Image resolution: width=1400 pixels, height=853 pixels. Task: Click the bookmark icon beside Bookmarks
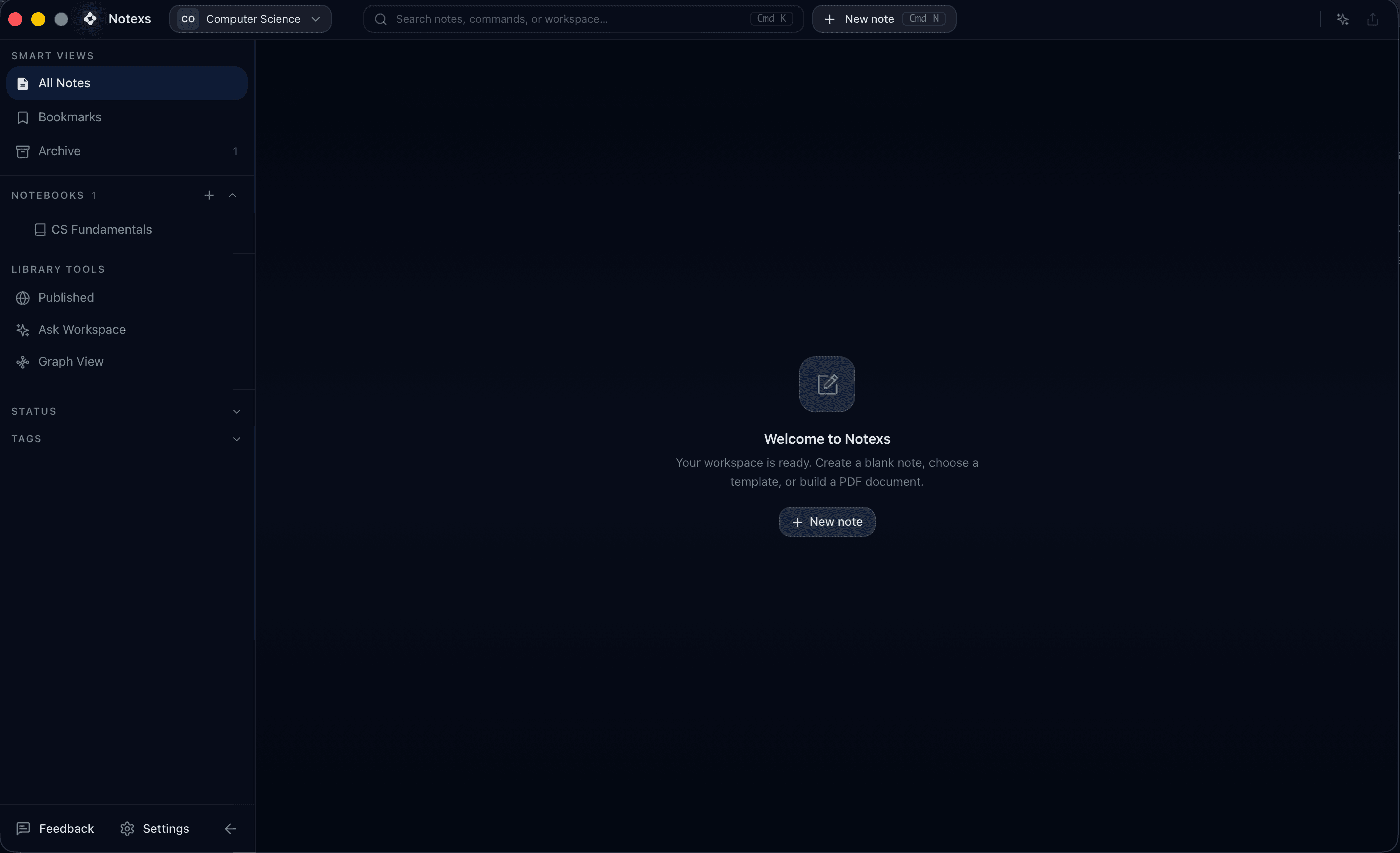pyautogui.click(x=22, y=118)
